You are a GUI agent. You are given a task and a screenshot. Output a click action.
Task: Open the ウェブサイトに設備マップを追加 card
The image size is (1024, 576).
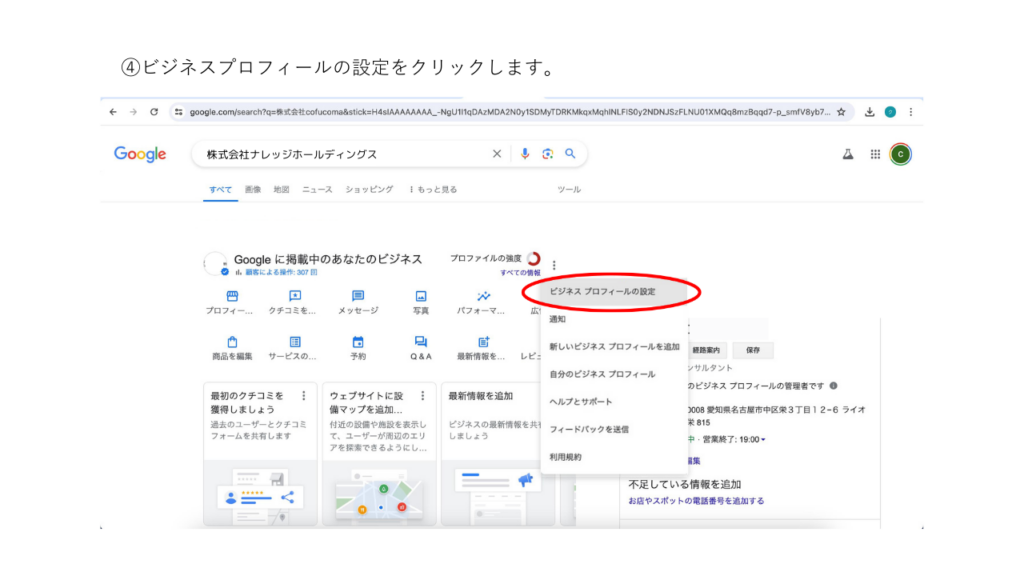coord(379,454)
